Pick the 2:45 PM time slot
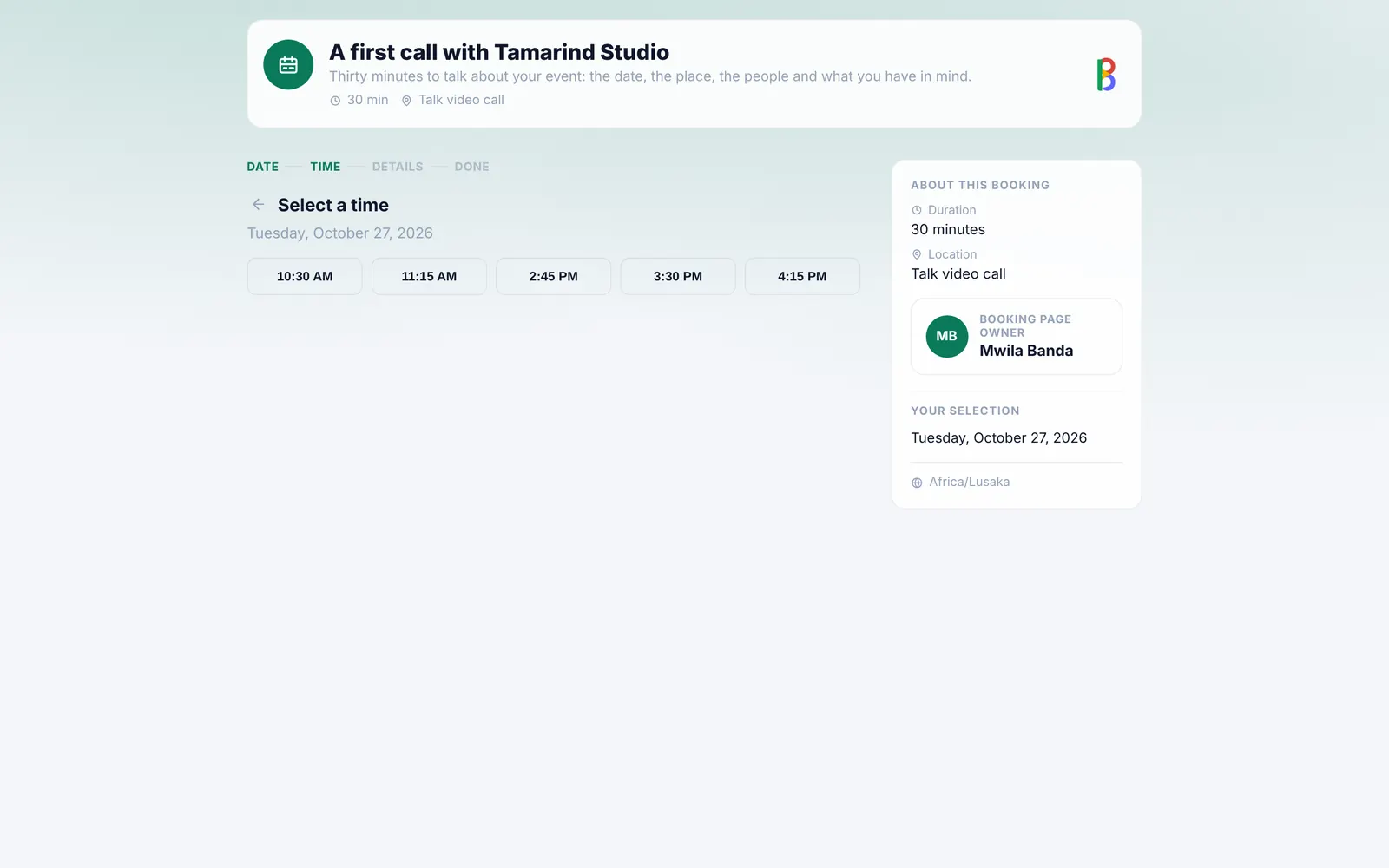The height and width of the screenshot is (868, 1389). click(553, 276)
